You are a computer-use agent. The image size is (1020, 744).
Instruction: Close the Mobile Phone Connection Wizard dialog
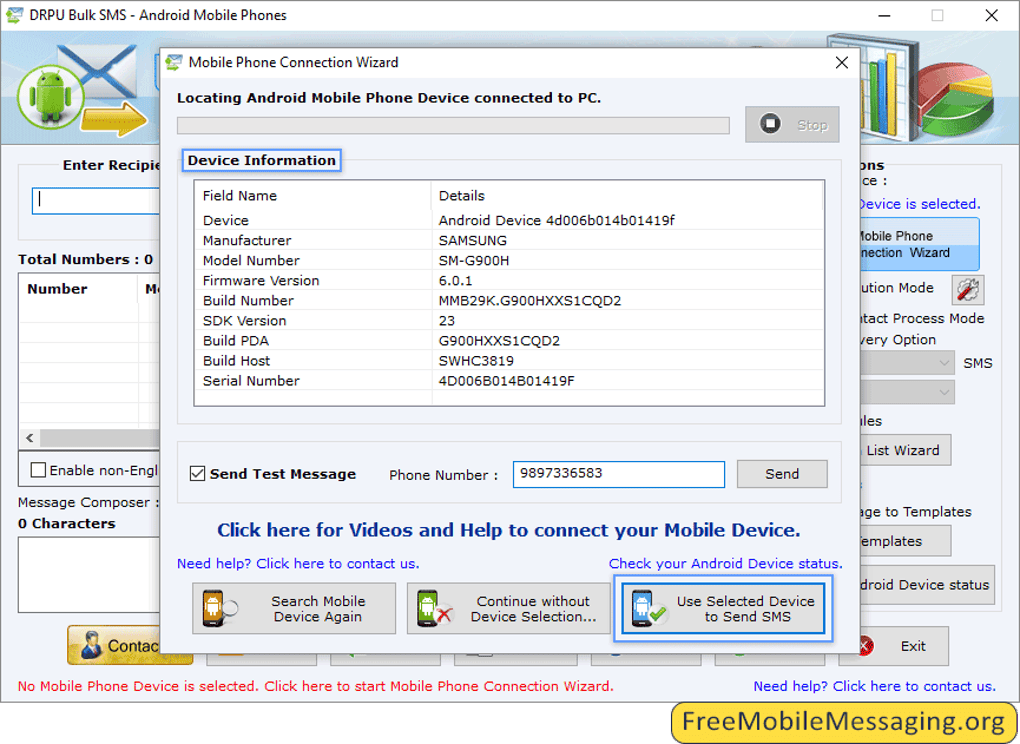click(x=842, y=62)
